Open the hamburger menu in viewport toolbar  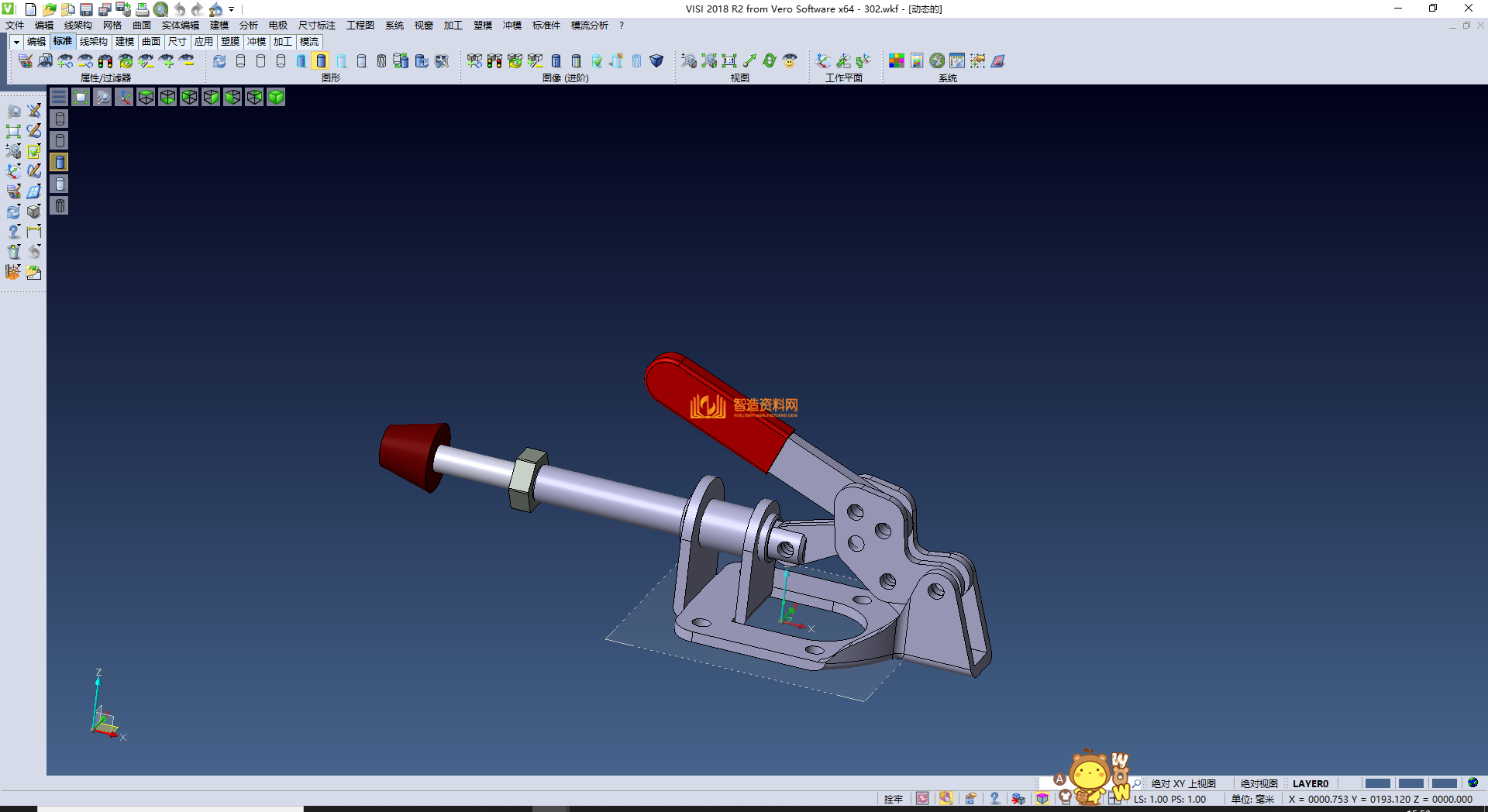click(x=59, y=97)
